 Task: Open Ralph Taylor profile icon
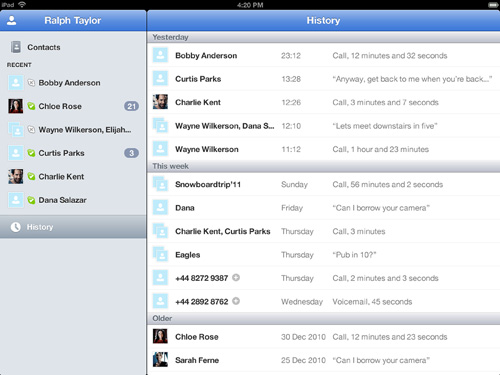[x=12, y=20]
